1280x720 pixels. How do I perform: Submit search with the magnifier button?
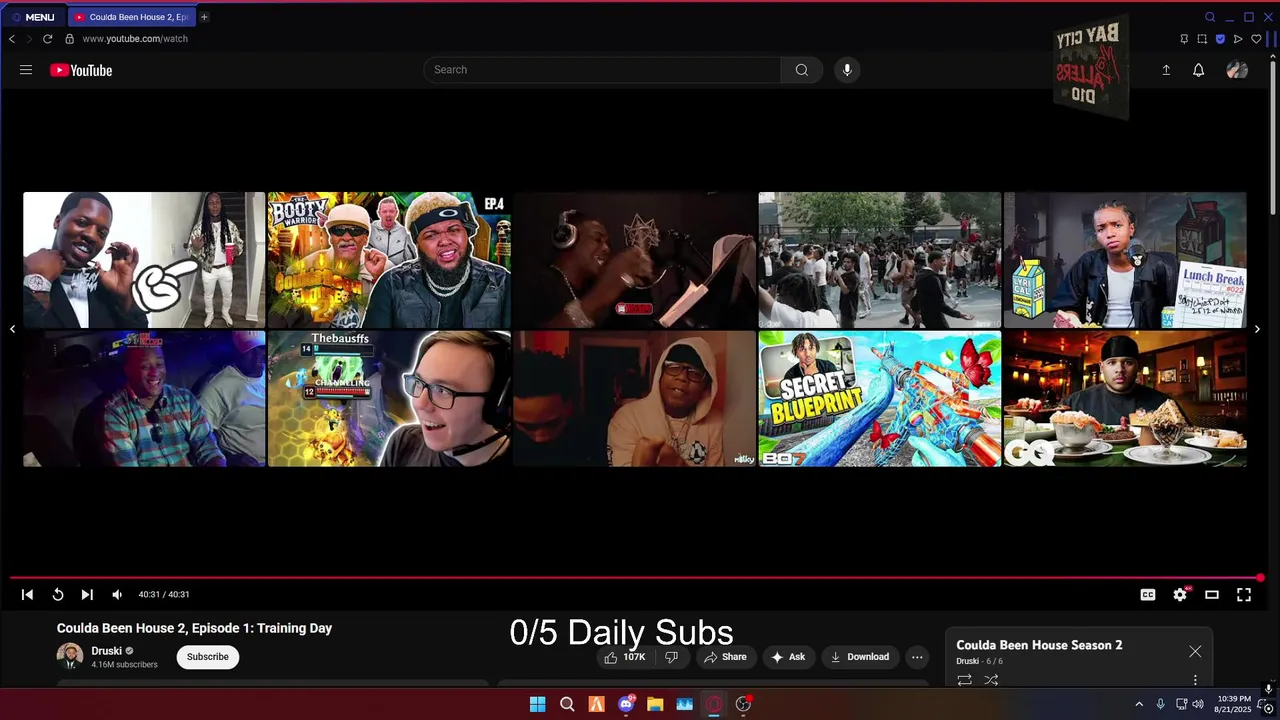coord(802,70)
